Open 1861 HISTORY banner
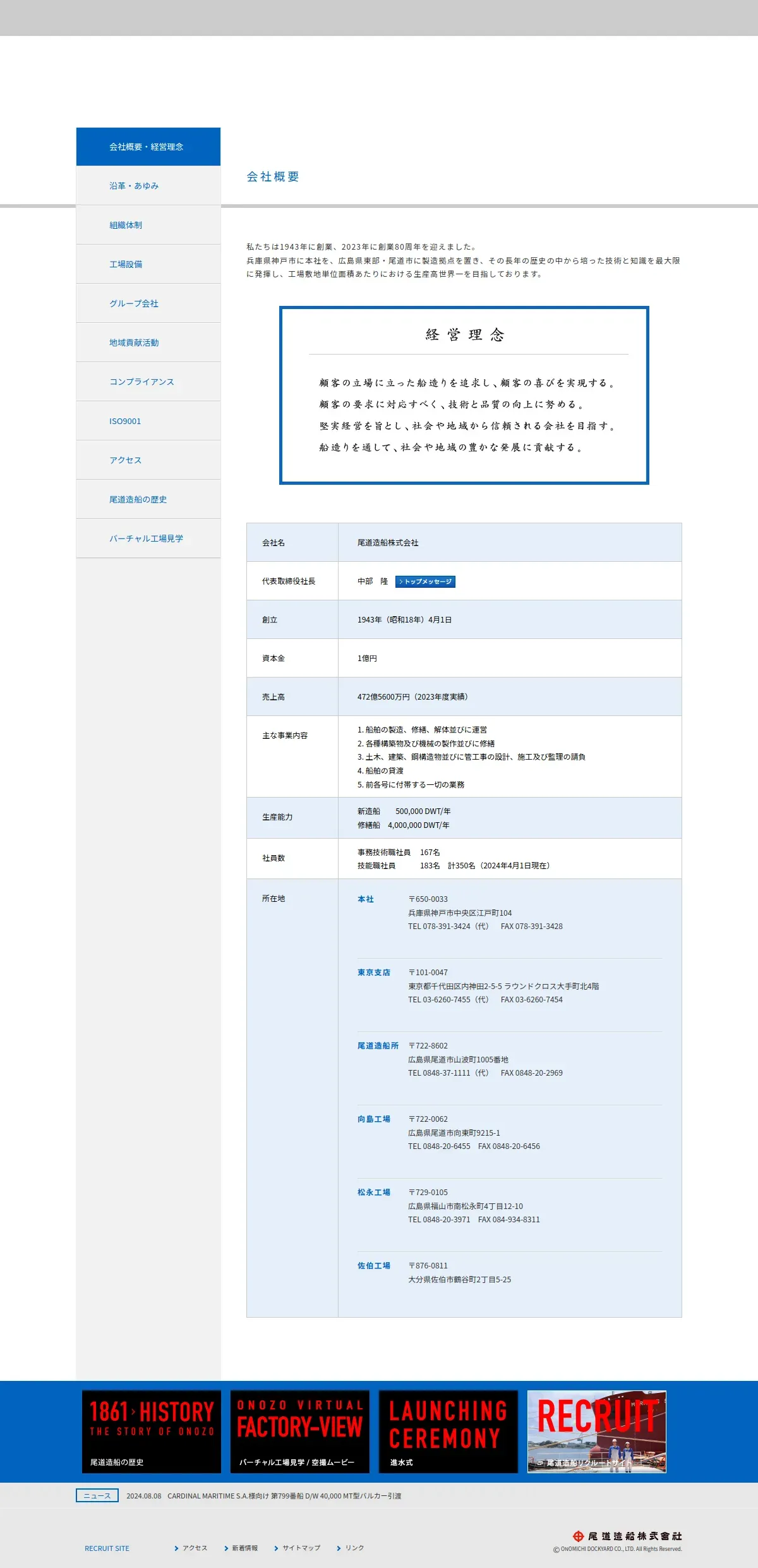The width and height of the screenshot is (758, 1568). 152,1431
